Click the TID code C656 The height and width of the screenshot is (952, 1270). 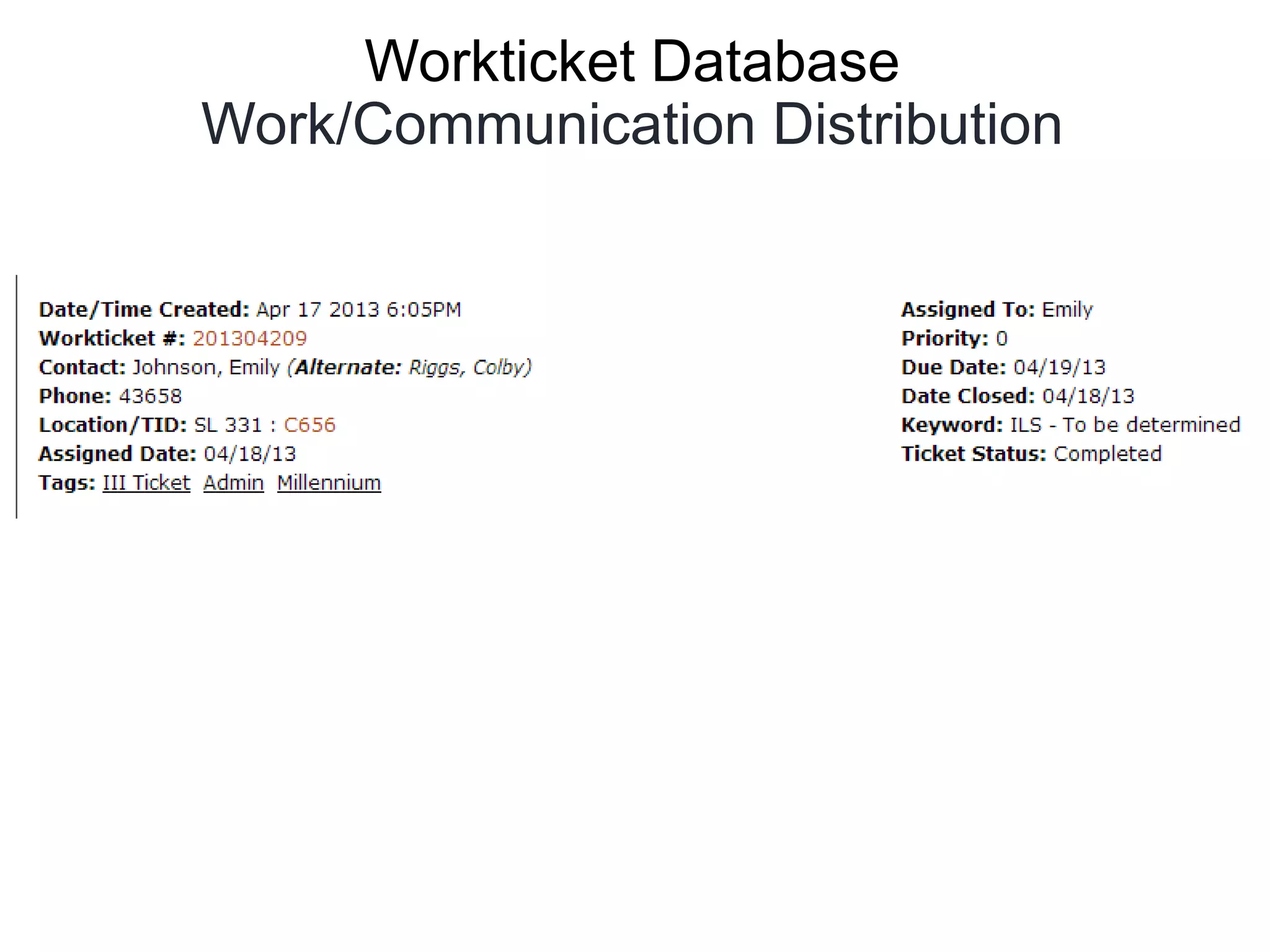click(309, 425)
